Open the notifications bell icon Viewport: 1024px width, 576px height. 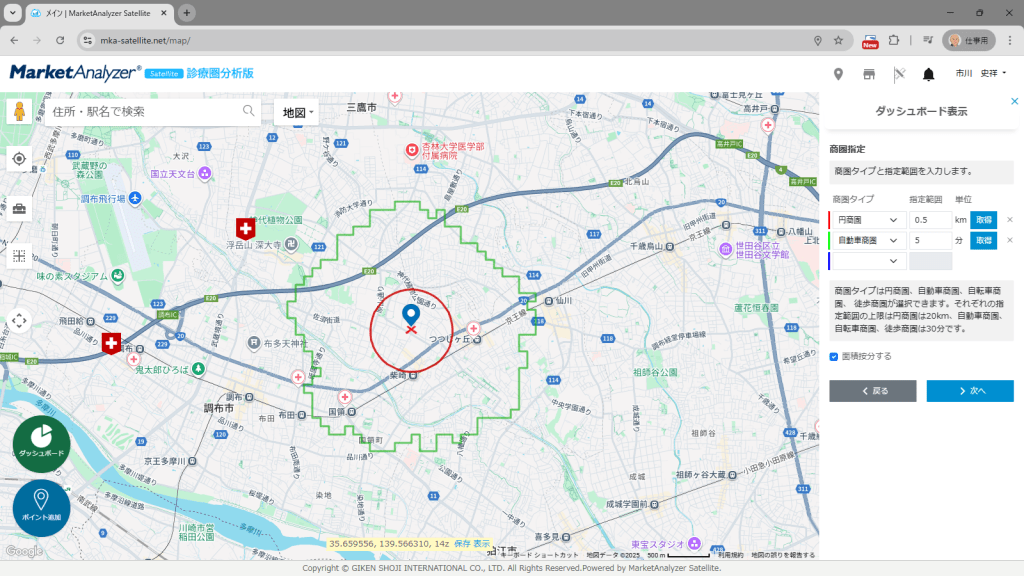pyautogui.click(x=928, y=74)
